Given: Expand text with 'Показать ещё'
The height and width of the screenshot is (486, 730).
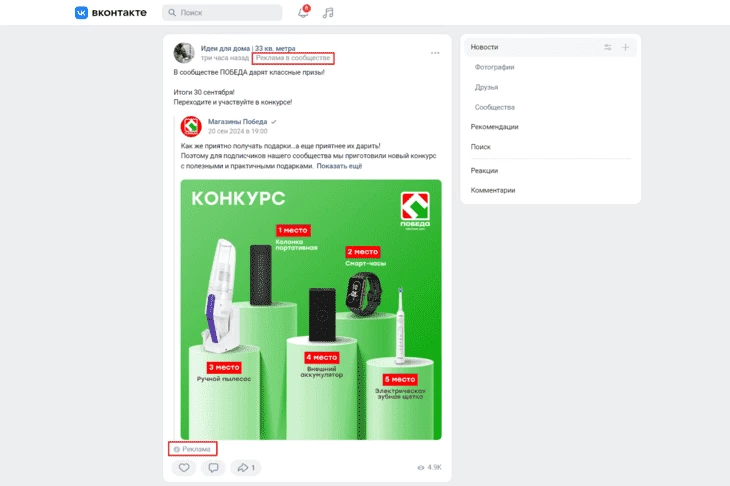Looking at the screenshot, I should pyautogui.click(x=339, y=166).
